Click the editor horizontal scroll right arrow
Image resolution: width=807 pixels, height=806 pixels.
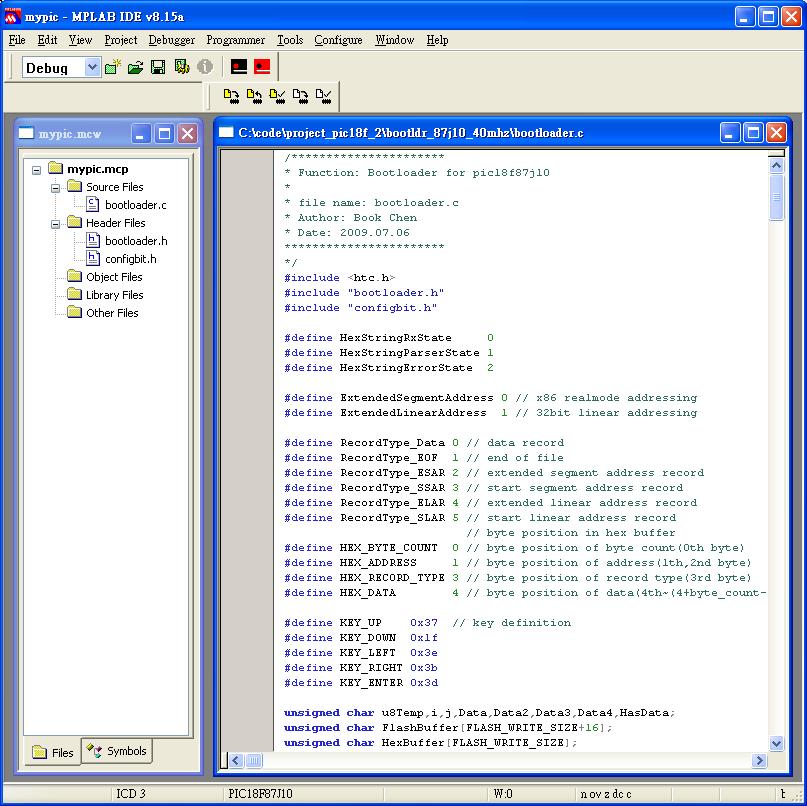759,760
